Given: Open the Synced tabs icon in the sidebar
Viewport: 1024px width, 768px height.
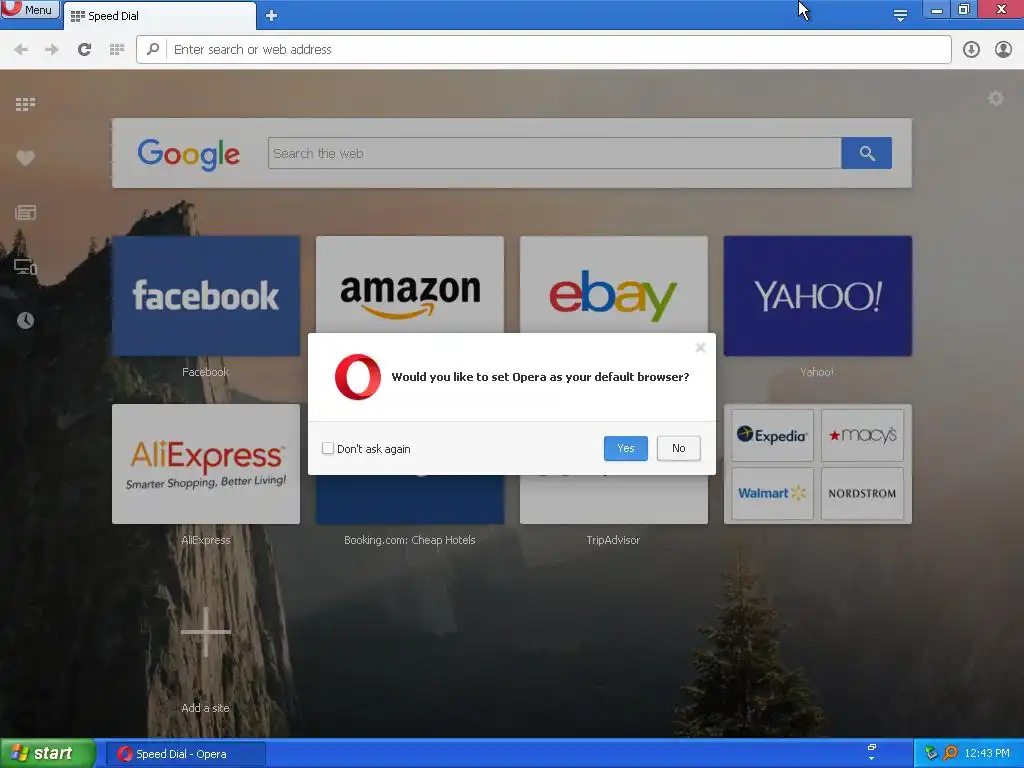Looking at the screenshot, I should 25,266.
